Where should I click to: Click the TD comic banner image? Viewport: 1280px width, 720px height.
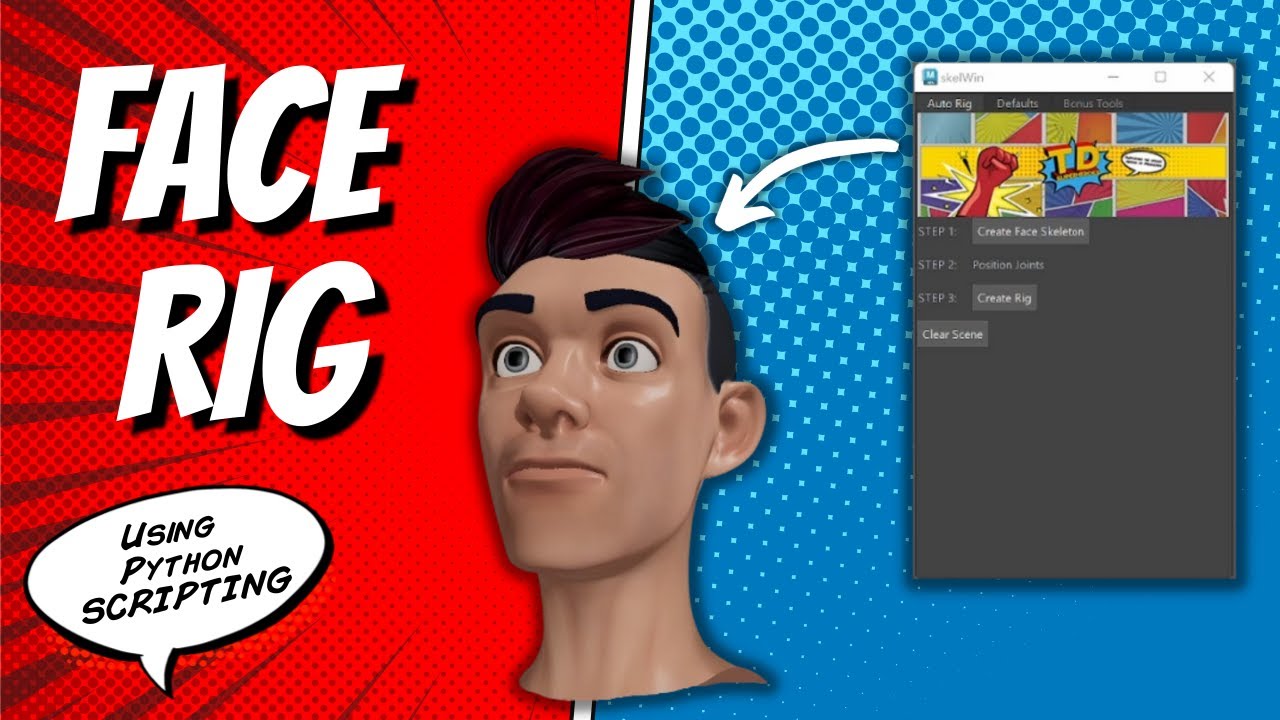coord(1073,164)
